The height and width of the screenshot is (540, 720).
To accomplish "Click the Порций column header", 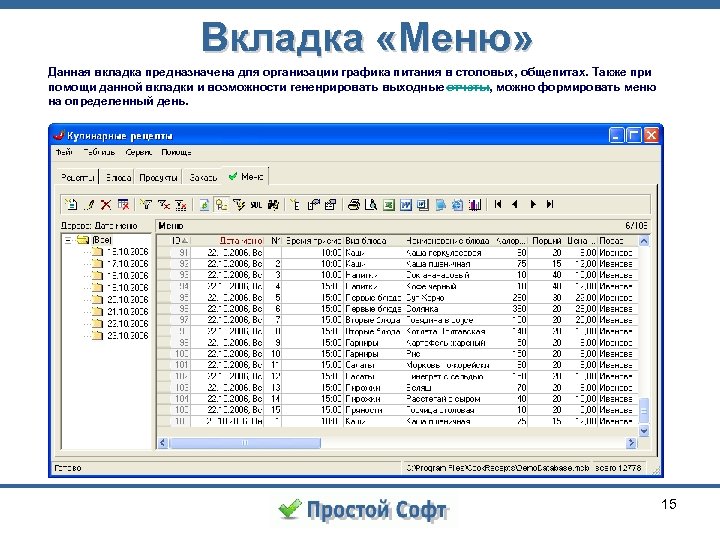I will click(x=546, y=241).
